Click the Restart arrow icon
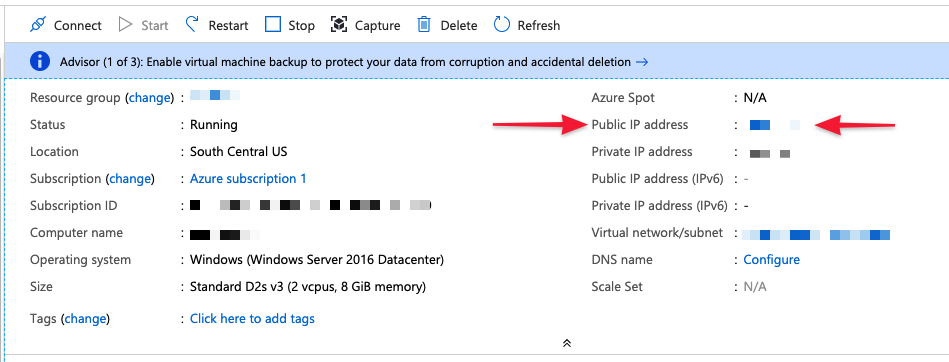The width and height of the screenshot is (949, 362). pos(192,25)
